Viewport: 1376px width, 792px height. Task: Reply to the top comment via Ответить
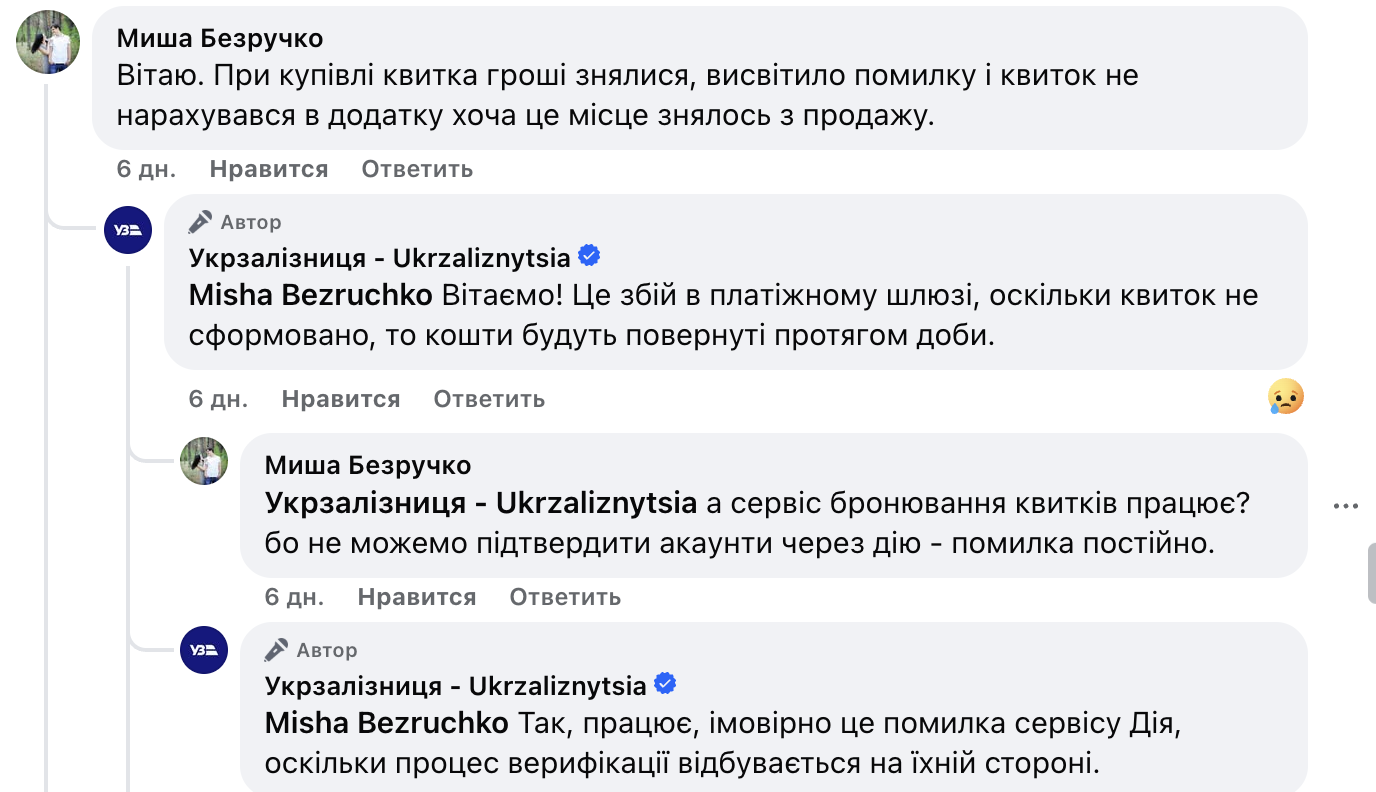[x=417, y=169]
